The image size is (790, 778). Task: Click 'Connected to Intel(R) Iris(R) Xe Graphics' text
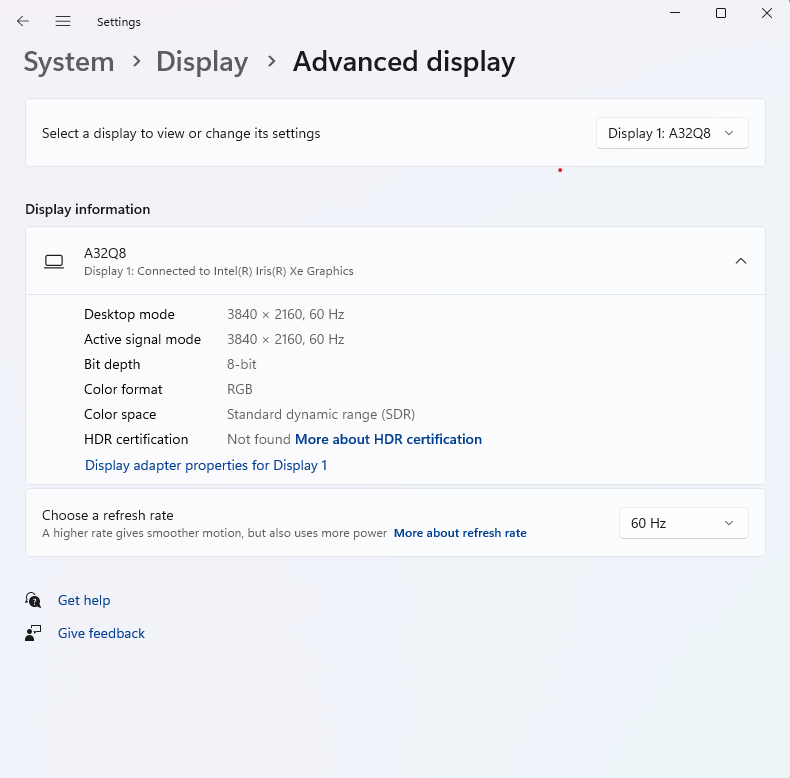coord(245,271)
